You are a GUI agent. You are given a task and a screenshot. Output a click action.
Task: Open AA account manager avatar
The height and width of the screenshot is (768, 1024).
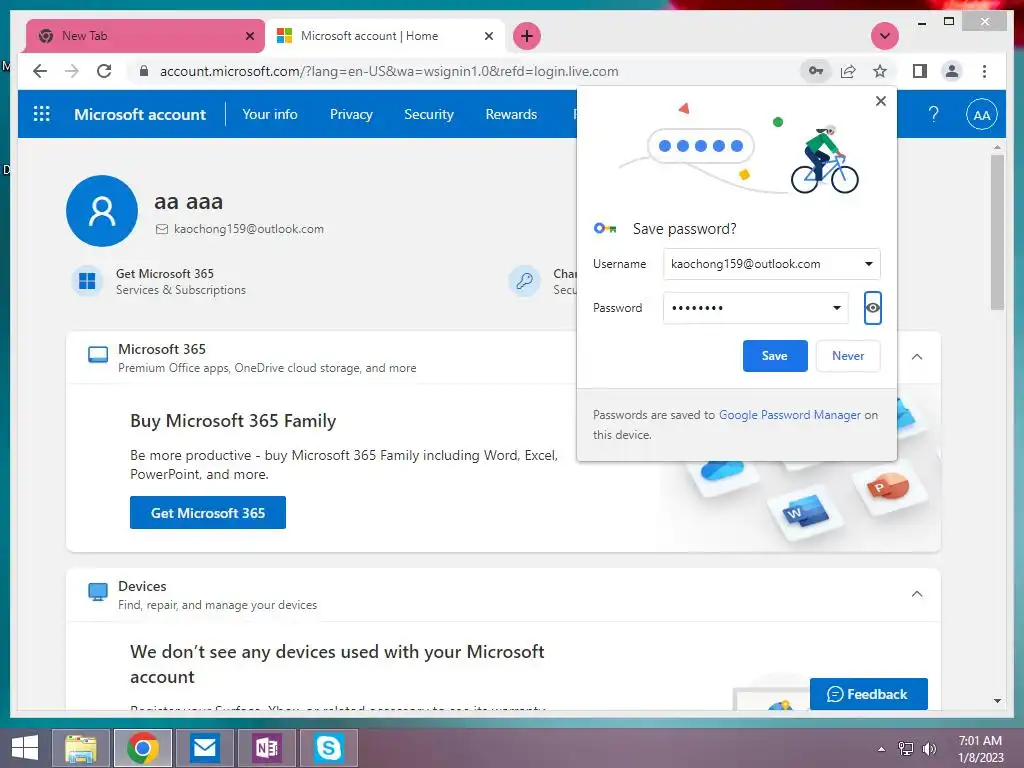click(982, 115)
